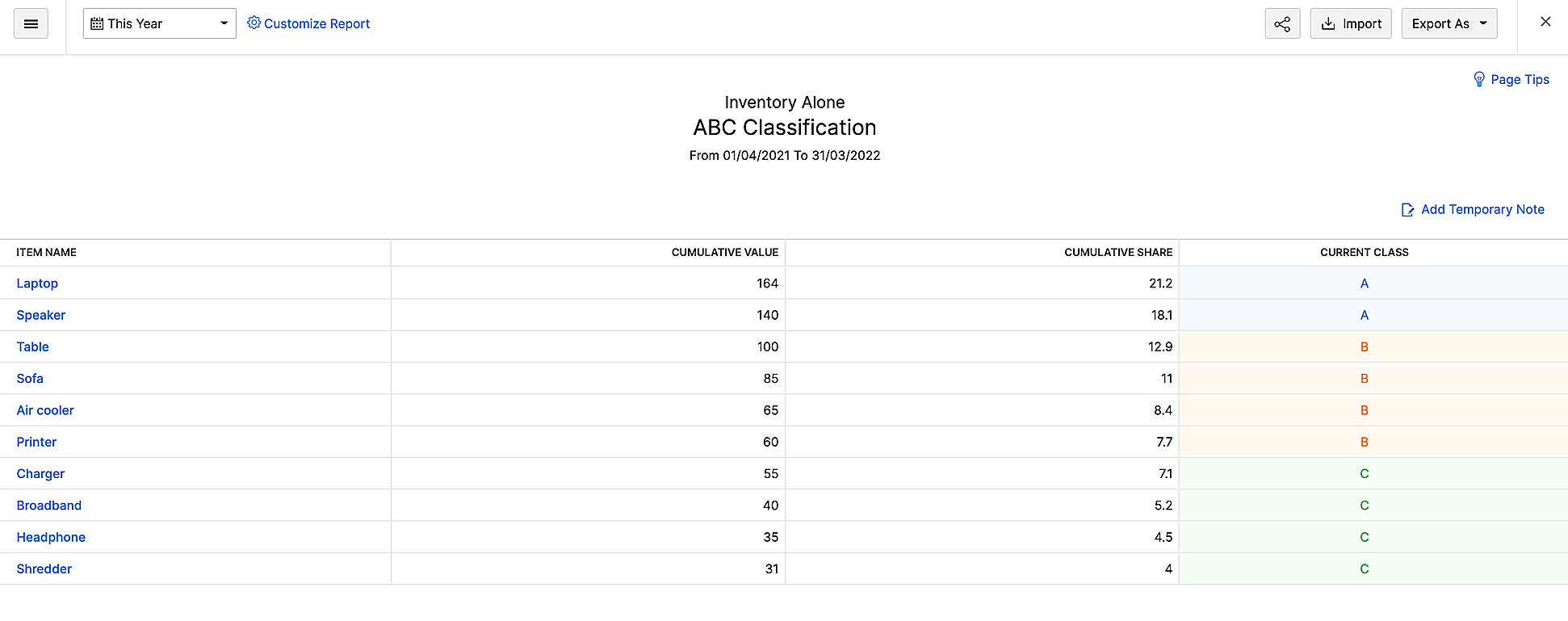Click the Import button
This screenshot has height=621, width=1568.
(1351, 23)
